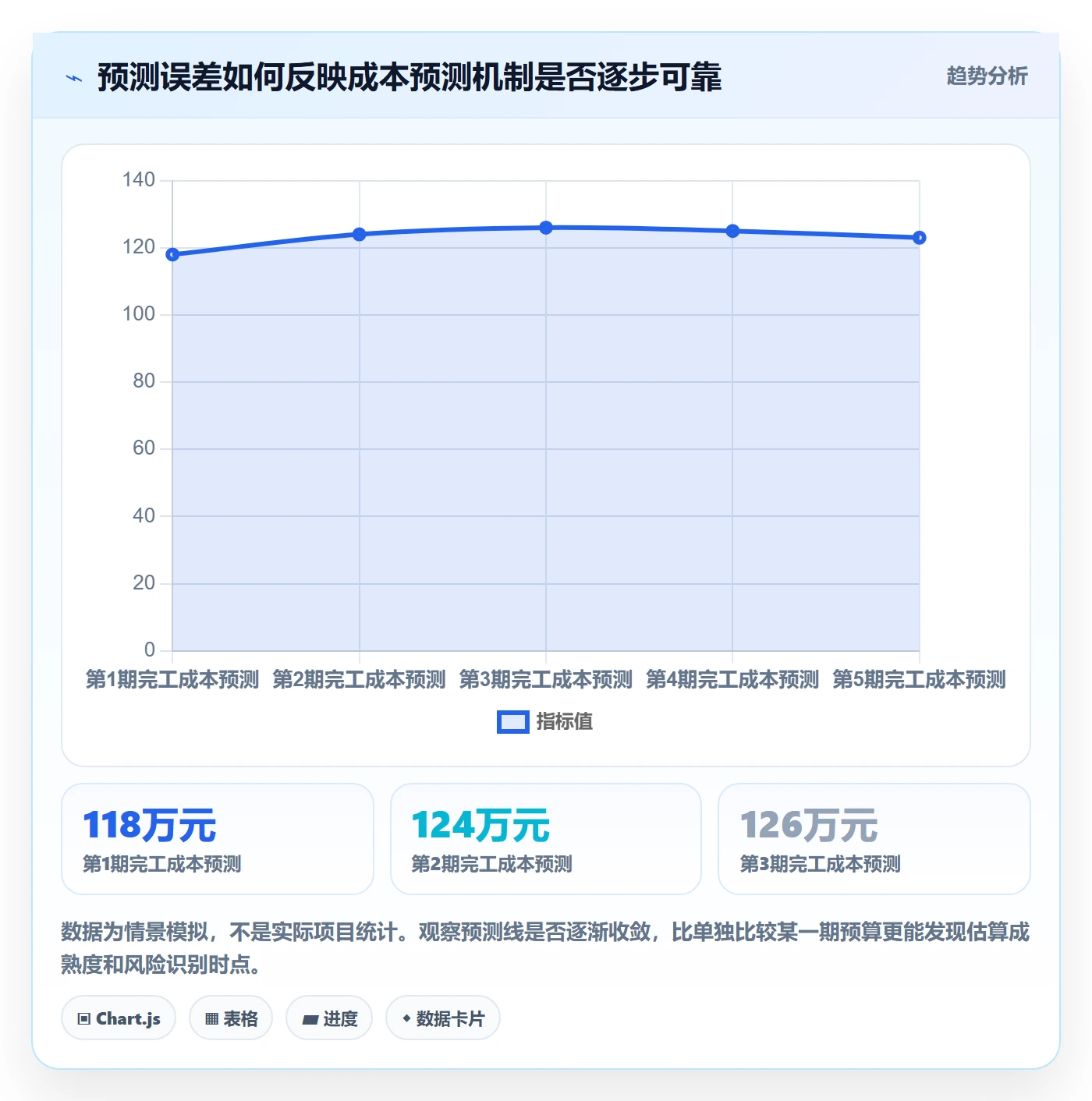The height and width of the screenshot is (1101, 1092).
Task: Click the y-axis value 0
Action: [150, 650]
